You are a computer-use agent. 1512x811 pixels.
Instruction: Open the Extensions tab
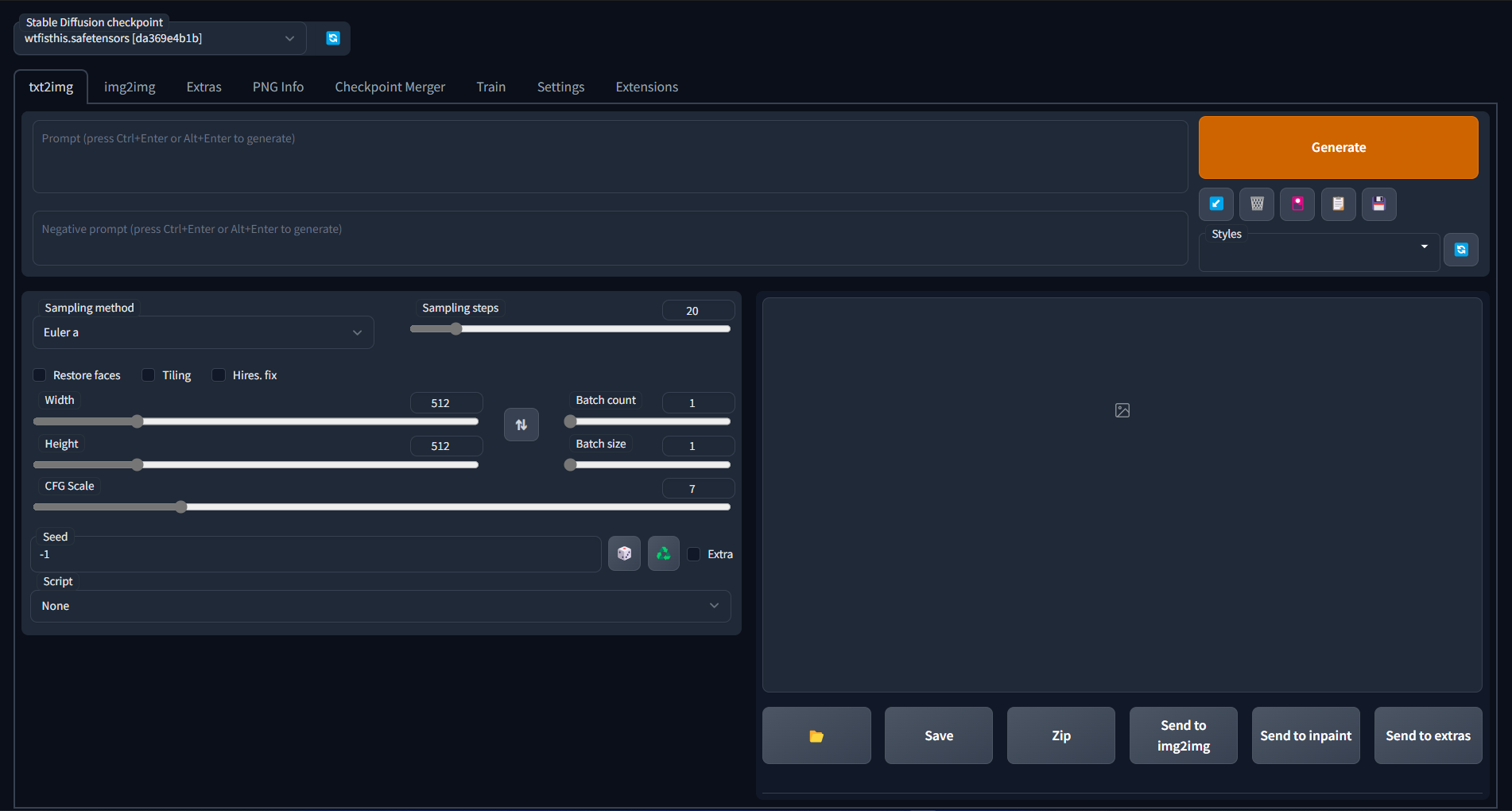tap(647, 87)
